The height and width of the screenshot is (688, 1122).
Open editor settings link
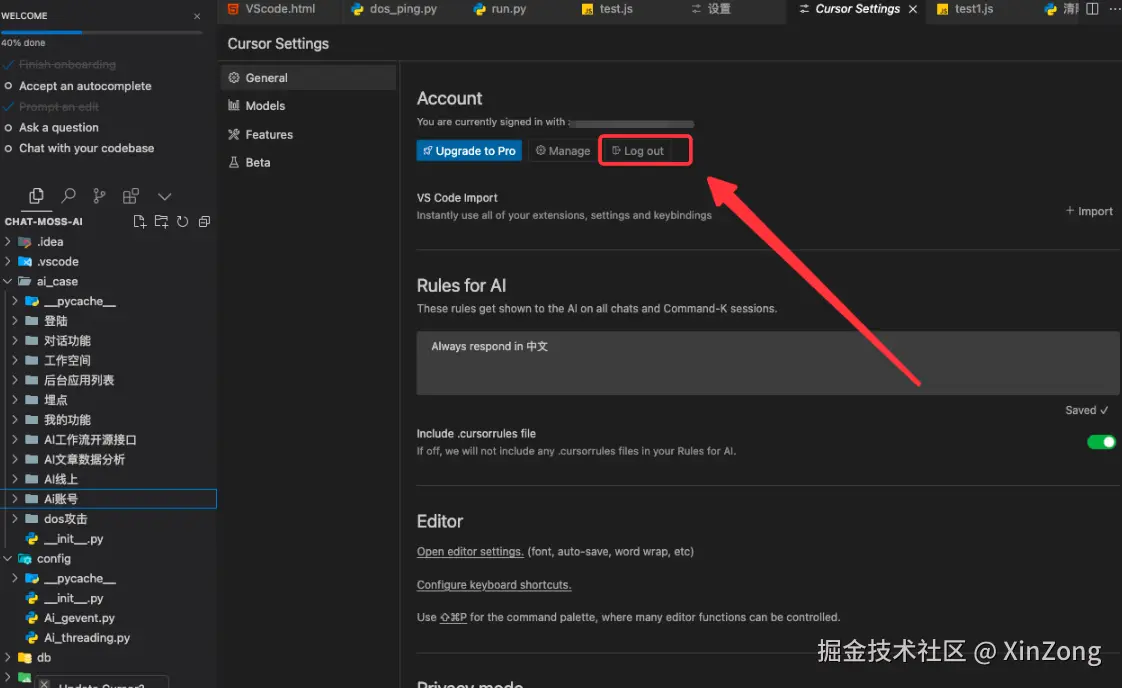[x=470, y=551]
